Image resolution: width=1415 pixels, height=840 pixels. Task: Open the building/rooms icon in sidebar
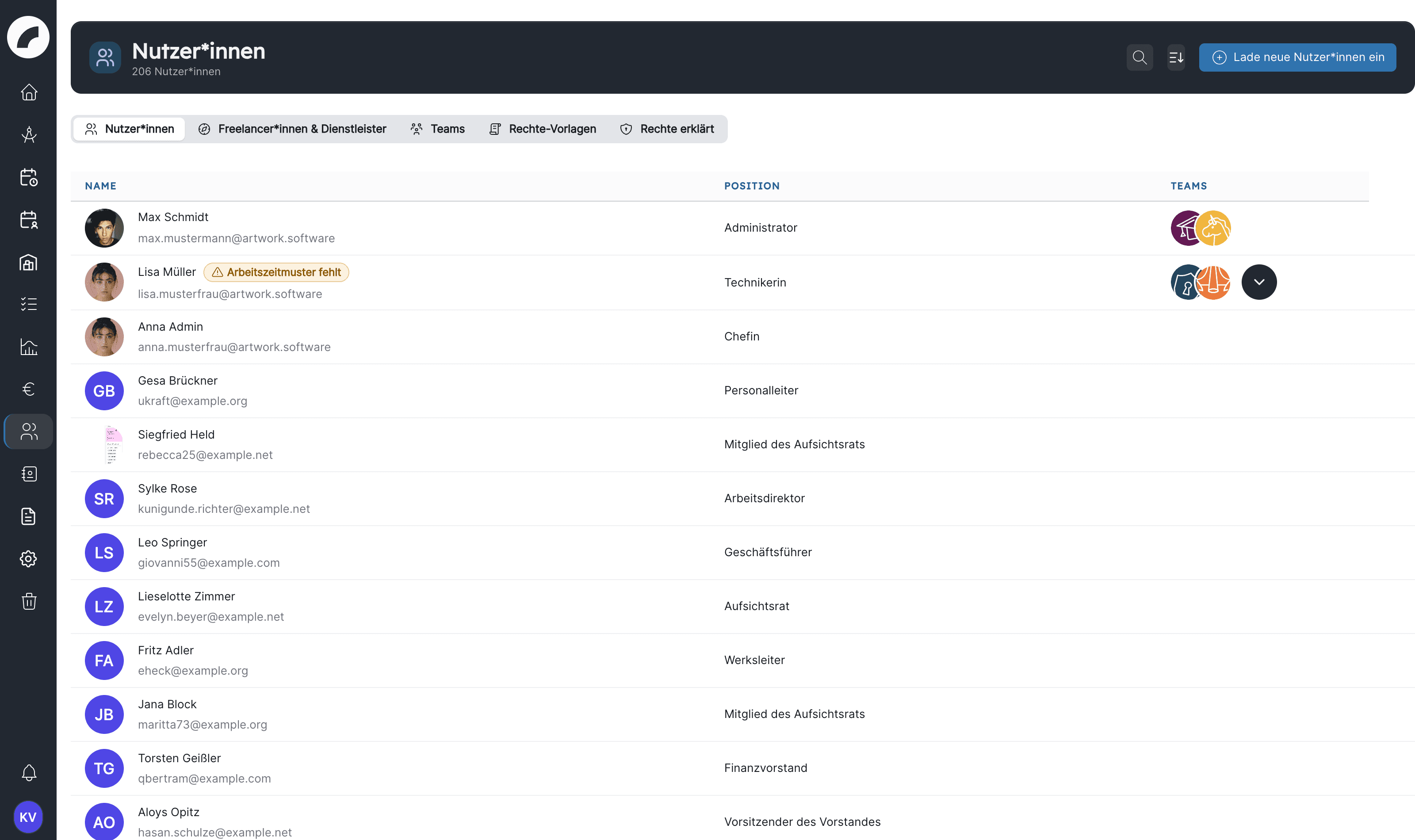28,262
